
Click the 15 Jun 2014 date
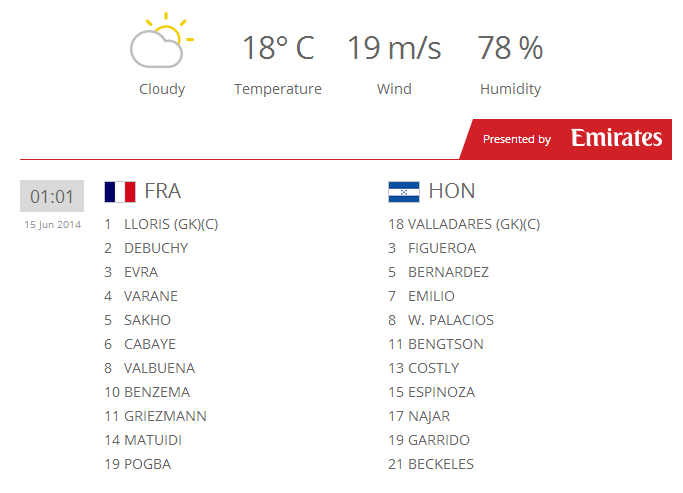point(52,224)
